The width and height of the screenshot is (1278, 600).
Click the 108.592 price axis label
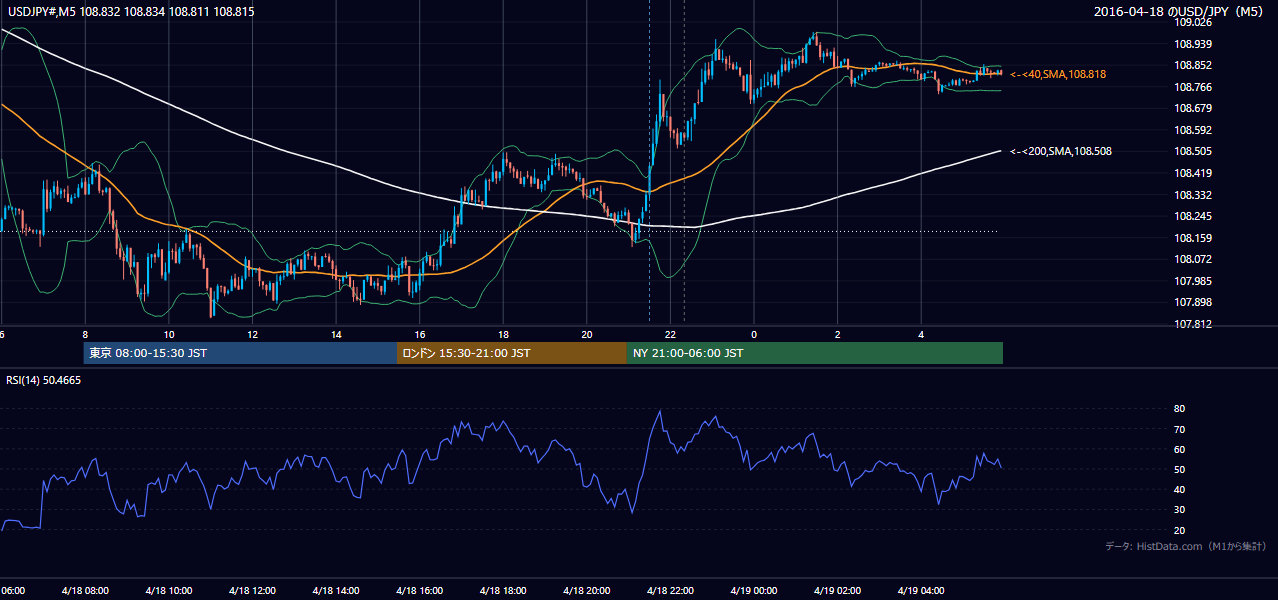pyautogui.click(x=1192, y=130)
